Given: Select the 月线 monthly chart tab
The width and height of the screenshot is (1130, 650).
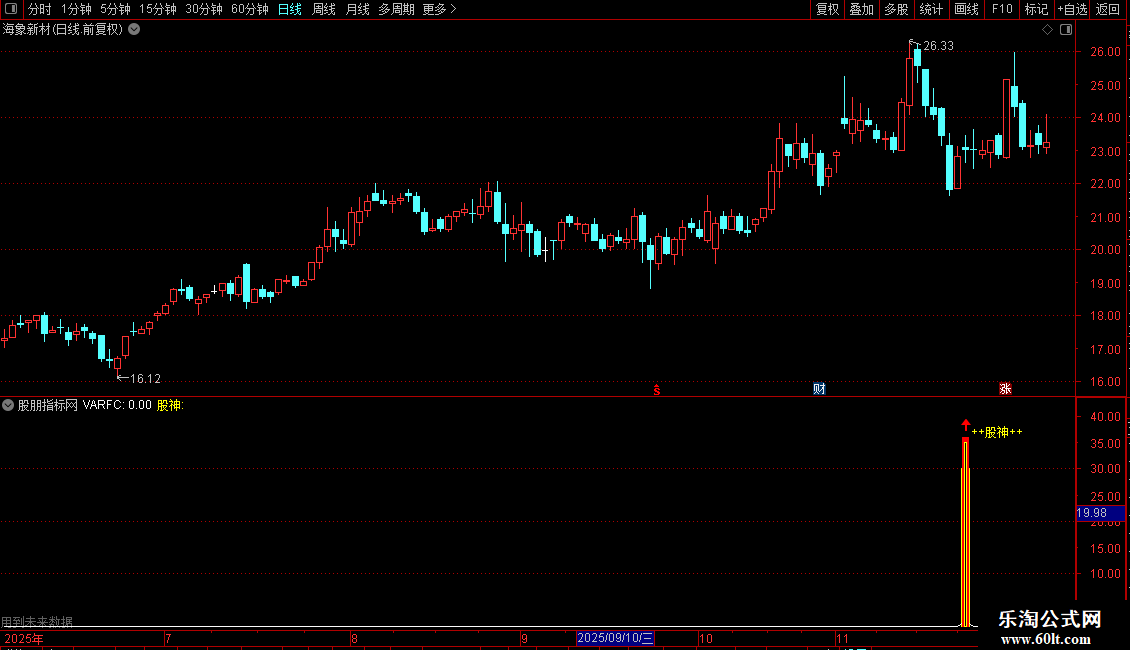Looking at the screenshot, I should [357, 9].
